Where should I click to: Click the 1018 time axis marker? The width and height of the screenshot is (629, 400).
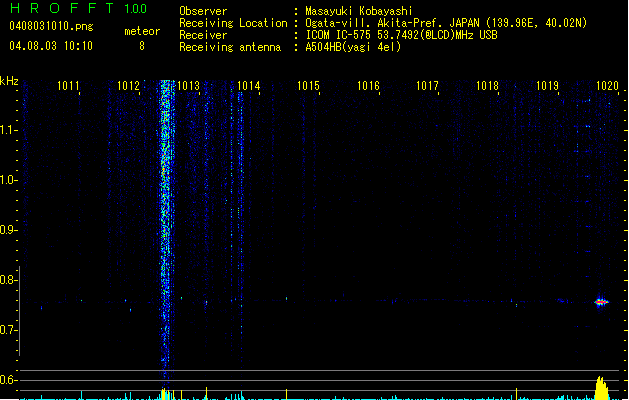tap(487, 86)
